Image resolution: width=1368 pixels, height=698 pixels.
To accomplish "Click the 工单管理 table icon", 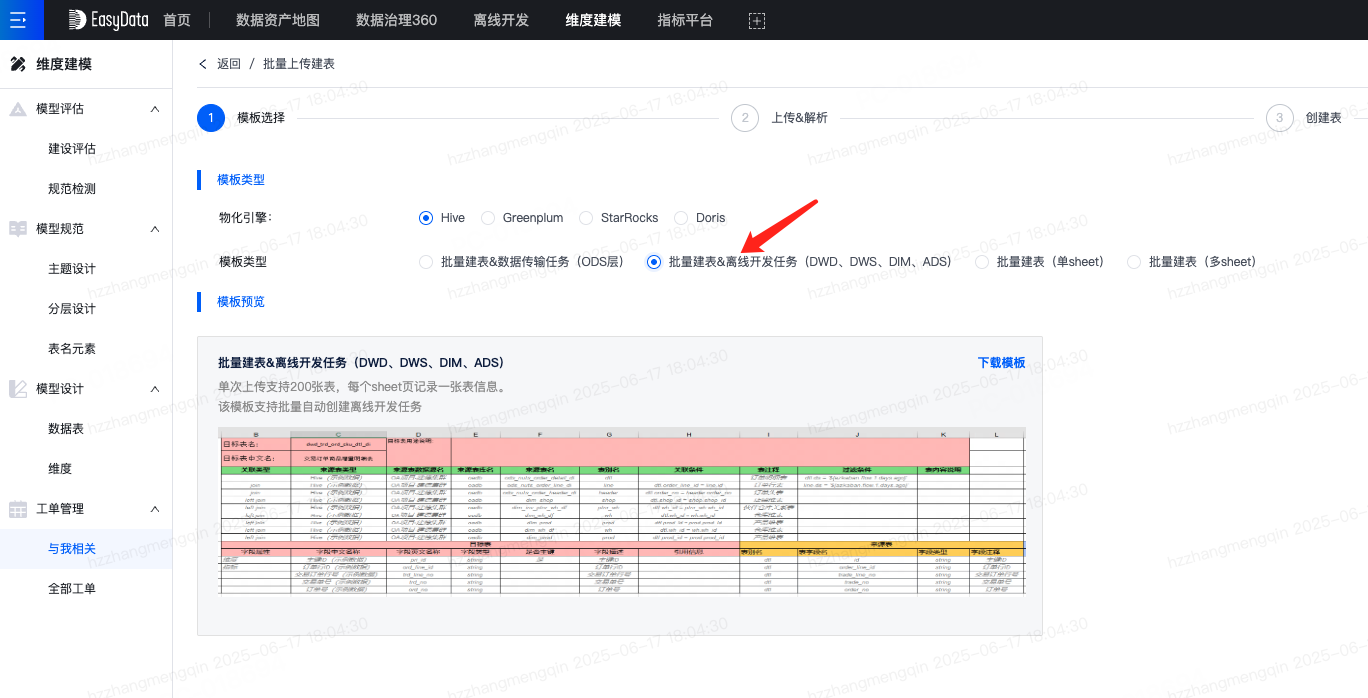I will point(18,509).
